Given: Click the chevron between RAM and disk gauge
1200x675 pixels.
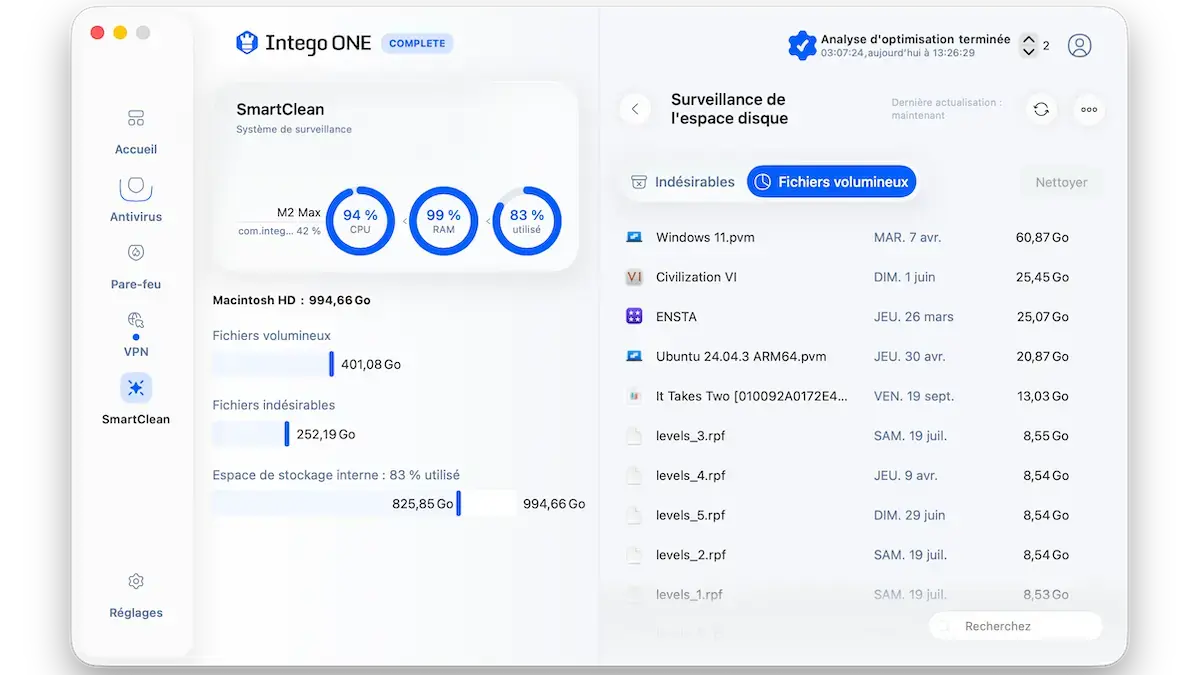Looking at the screenshot, I should coord(489,221).
